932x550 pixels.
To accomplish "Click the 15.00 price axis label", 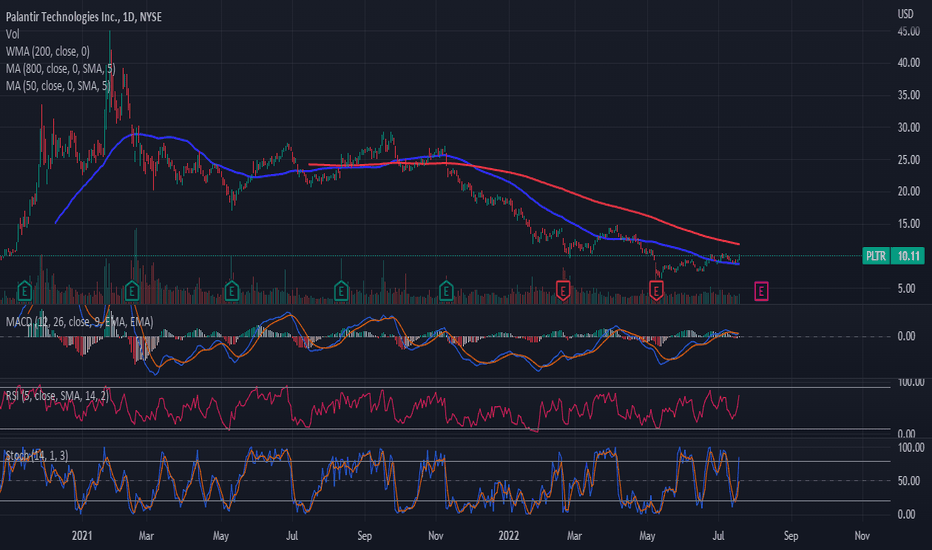I will pos(909,224).
